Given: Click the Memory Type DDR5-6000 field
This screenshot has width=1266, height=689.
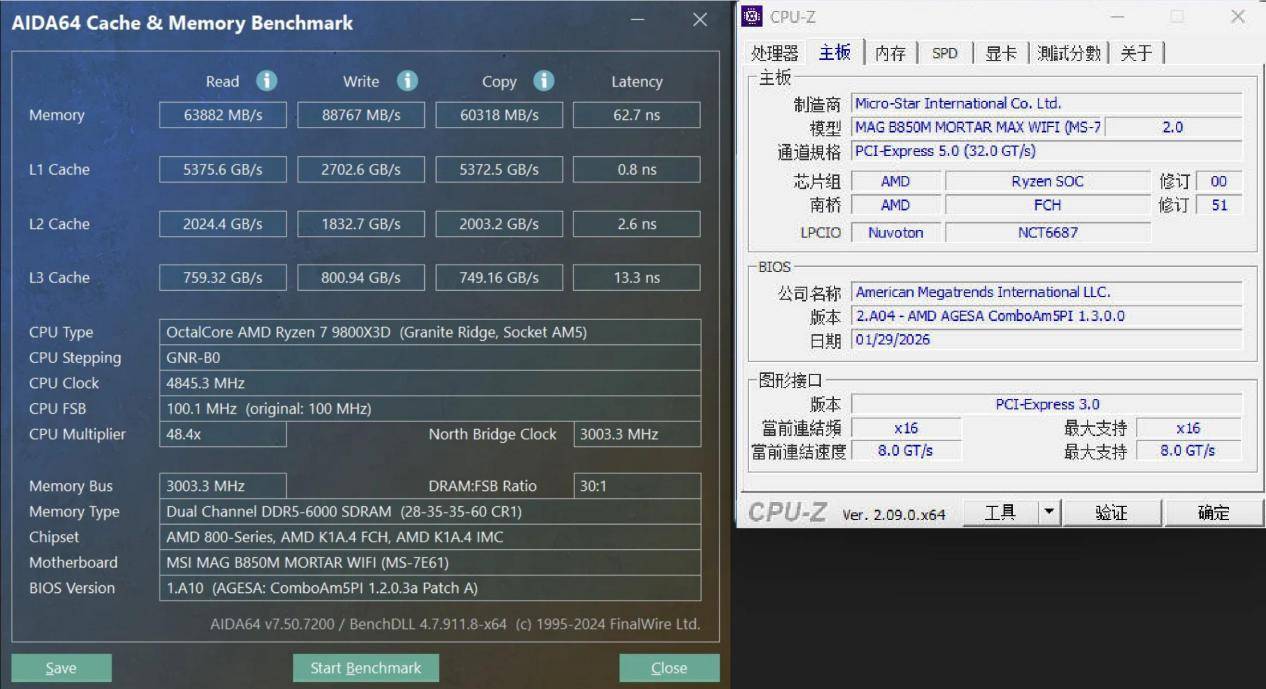Looking at the screenshot, I should click(430, 512).
